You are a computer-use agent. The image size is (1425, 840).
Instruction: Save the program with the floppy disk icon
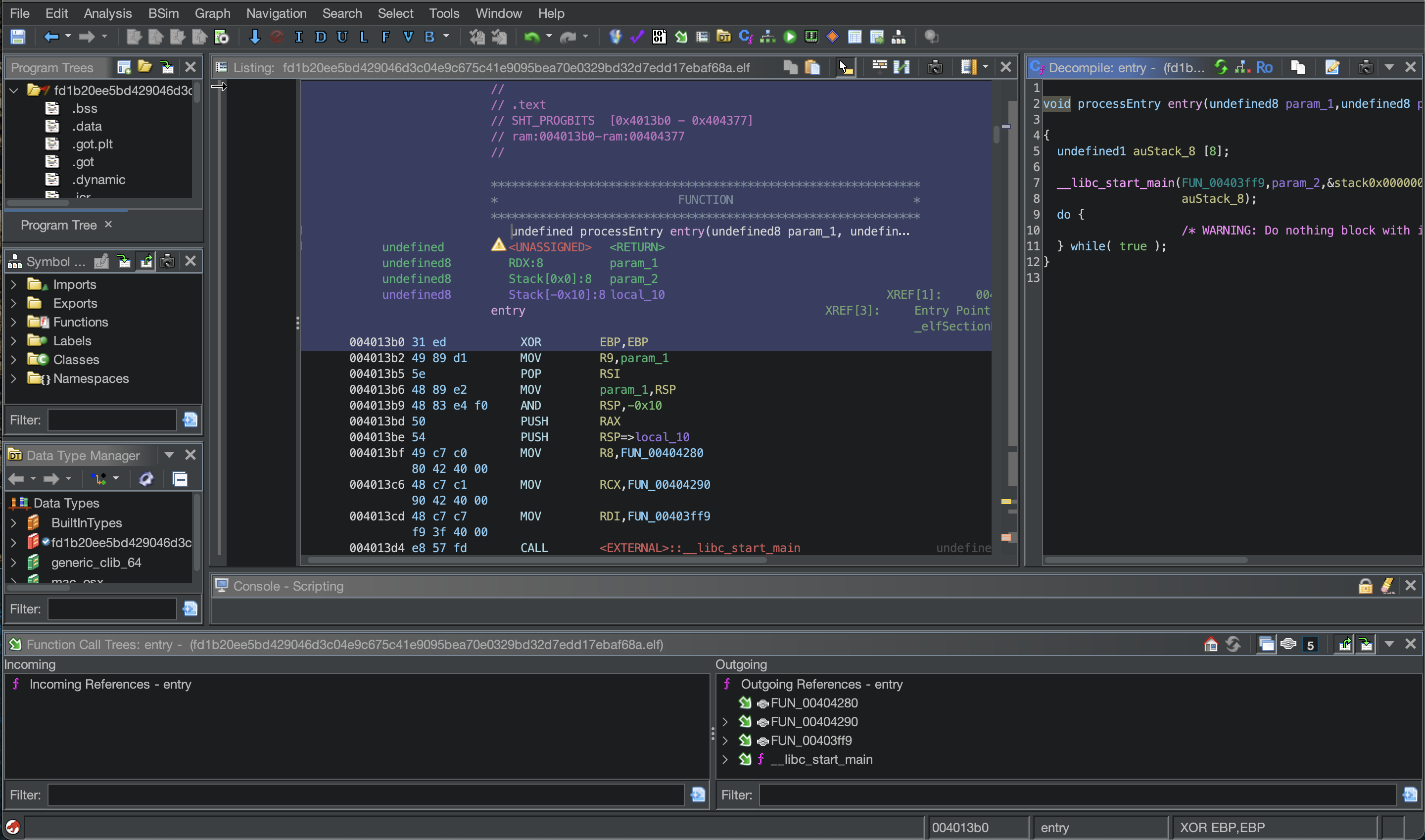point(17,37)
